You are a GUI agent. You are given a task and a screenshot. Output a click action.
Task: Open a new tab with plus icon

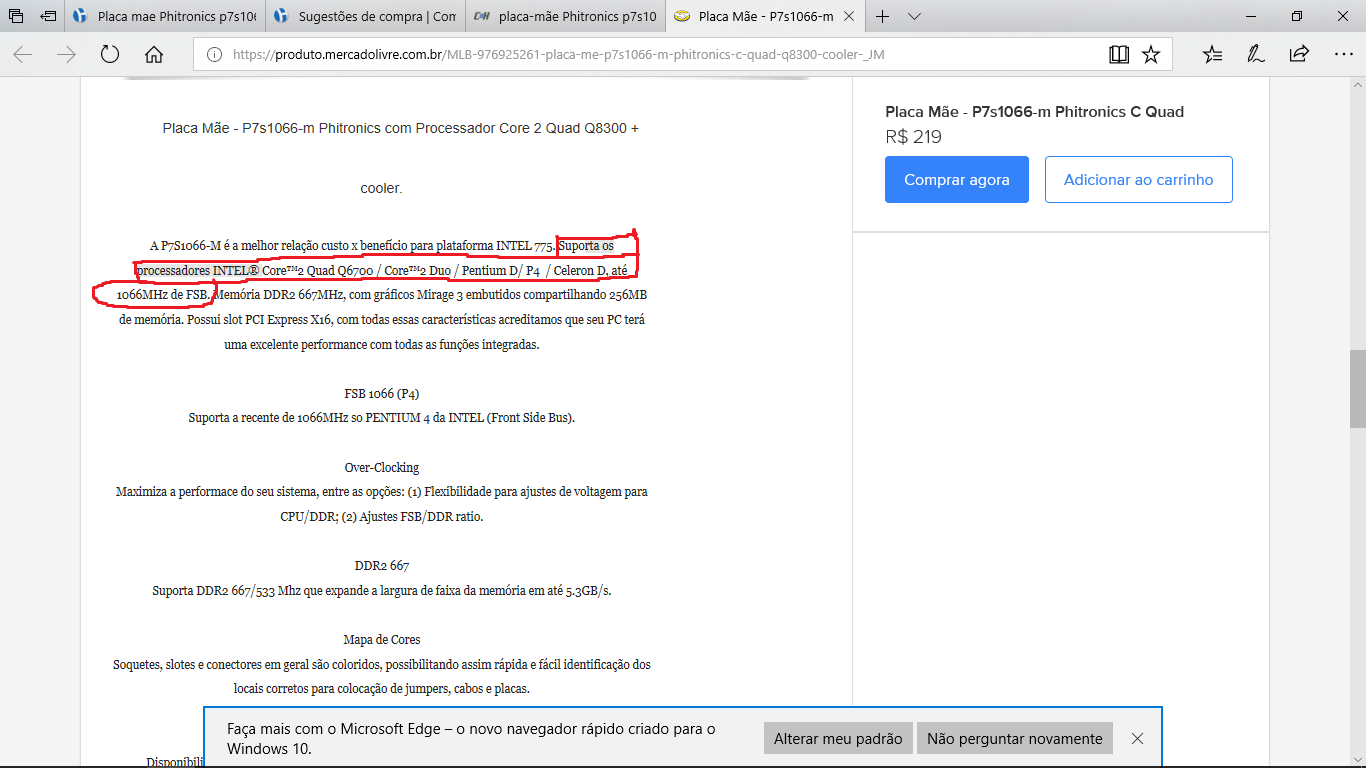[882, 16]
